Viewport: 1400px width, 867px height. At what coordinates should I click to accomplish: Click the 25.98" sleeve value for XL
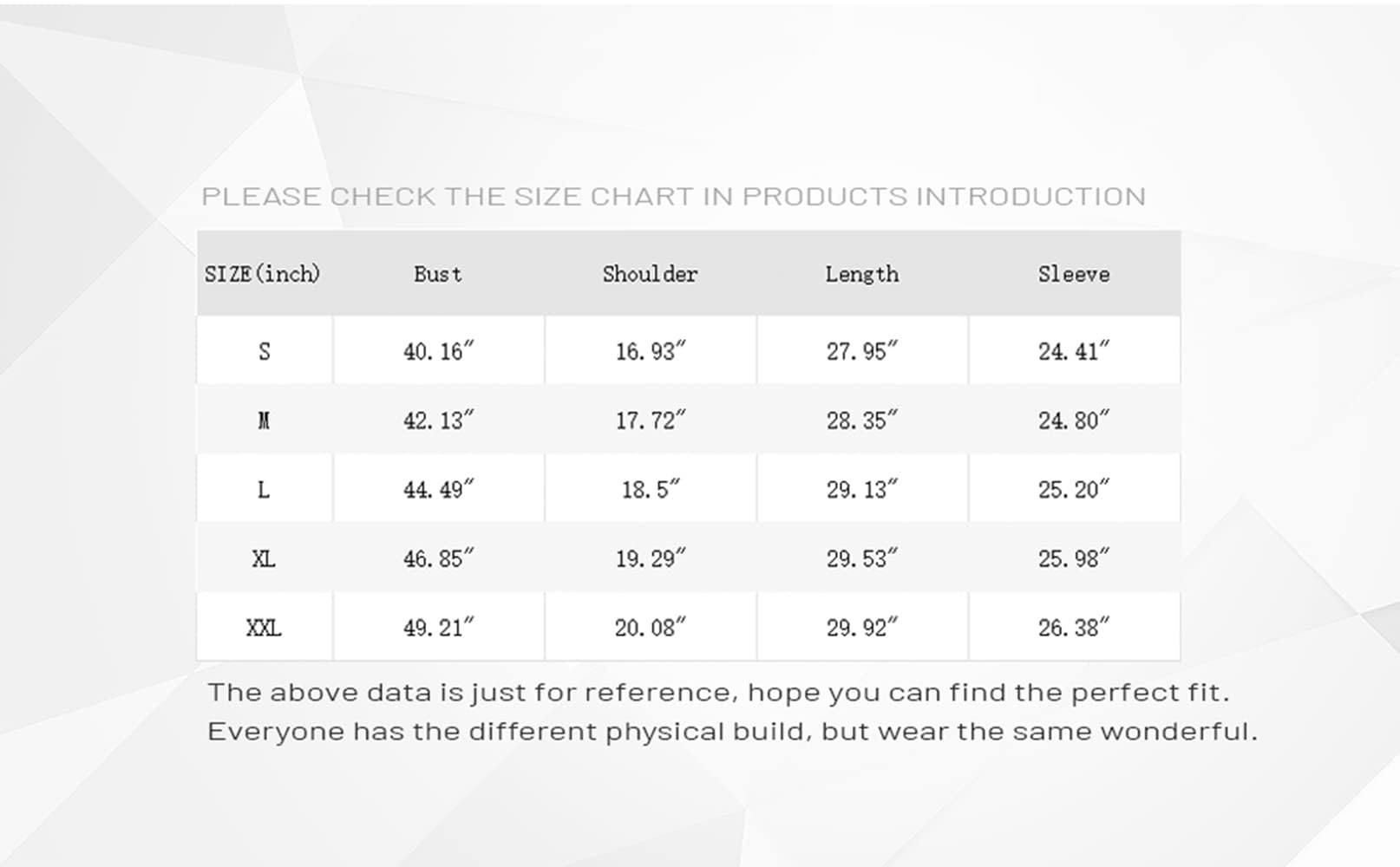point(1074,558)
